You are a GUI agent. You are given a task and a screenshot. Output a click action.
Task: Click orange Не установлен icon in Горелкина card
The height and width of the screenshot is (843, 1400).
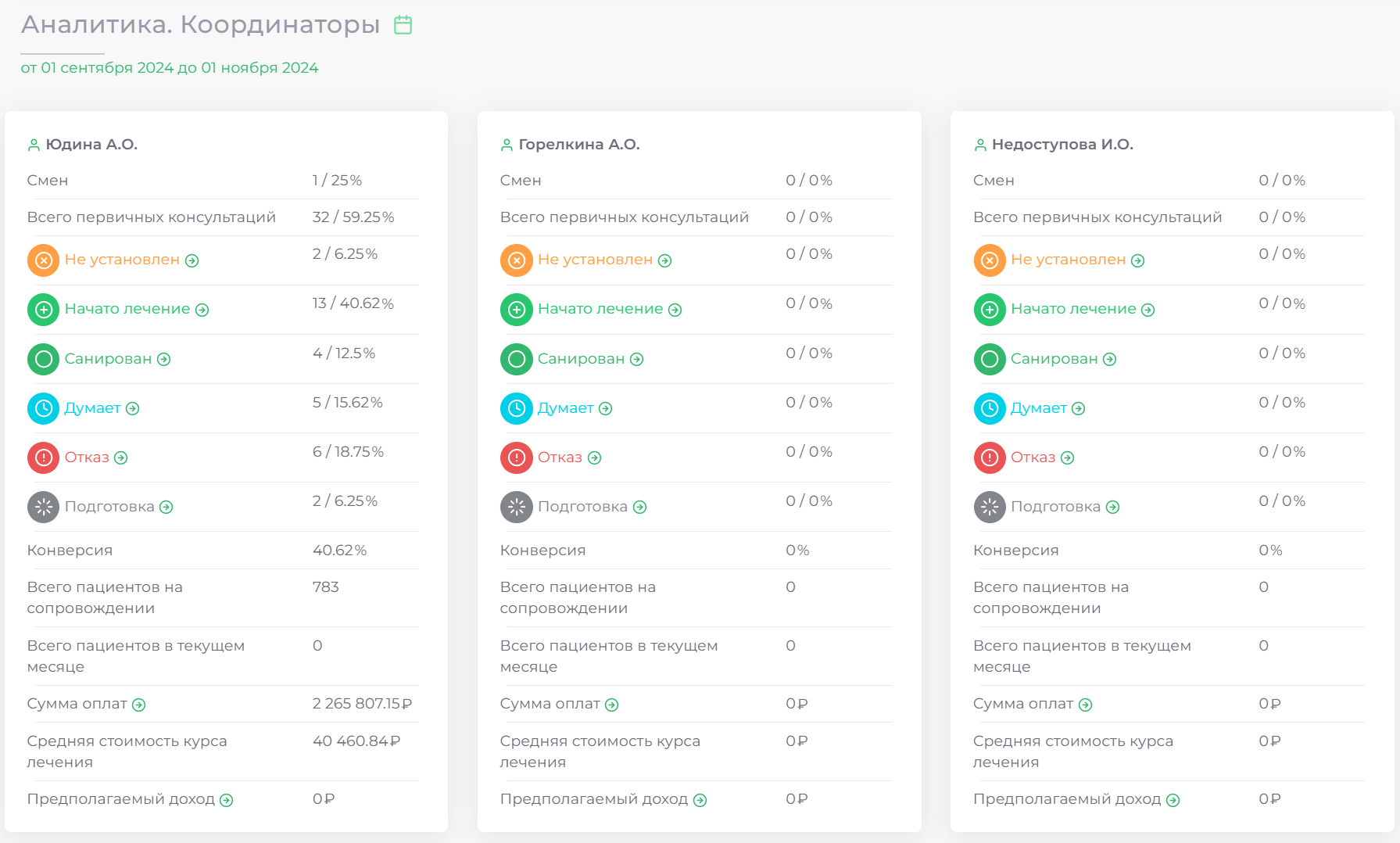[x=517, y=260]
